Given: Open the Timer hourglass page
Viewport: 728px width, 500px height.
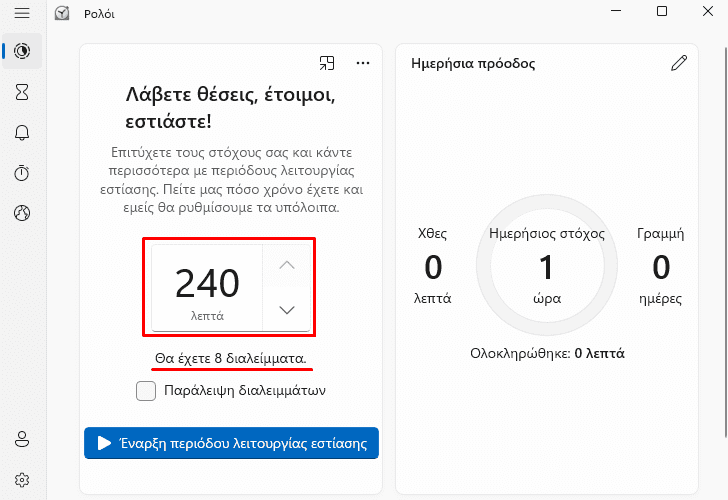Looking at the screenshot, I should click(22, 92).
